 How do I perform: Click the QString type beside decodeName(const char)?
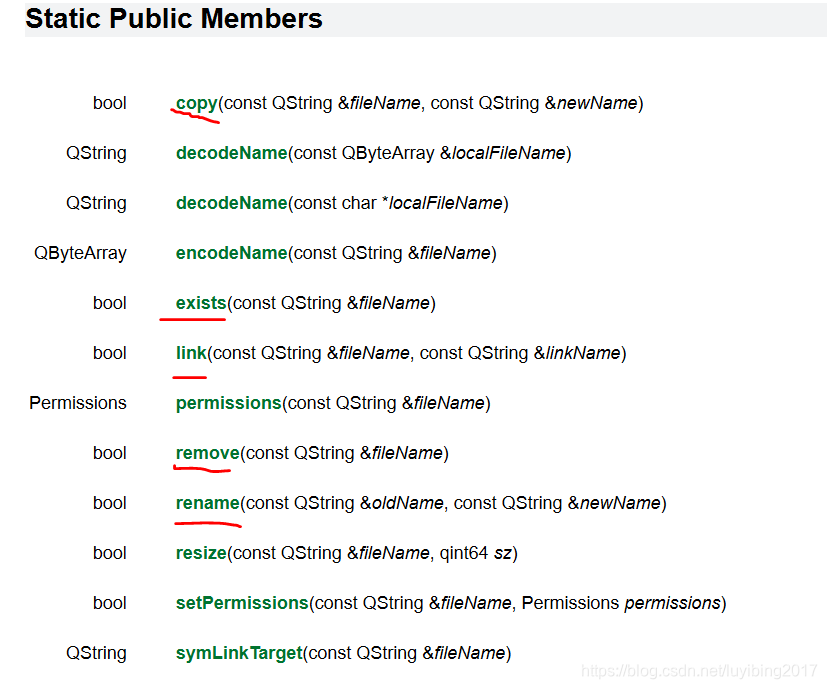(x=96, y=204)
